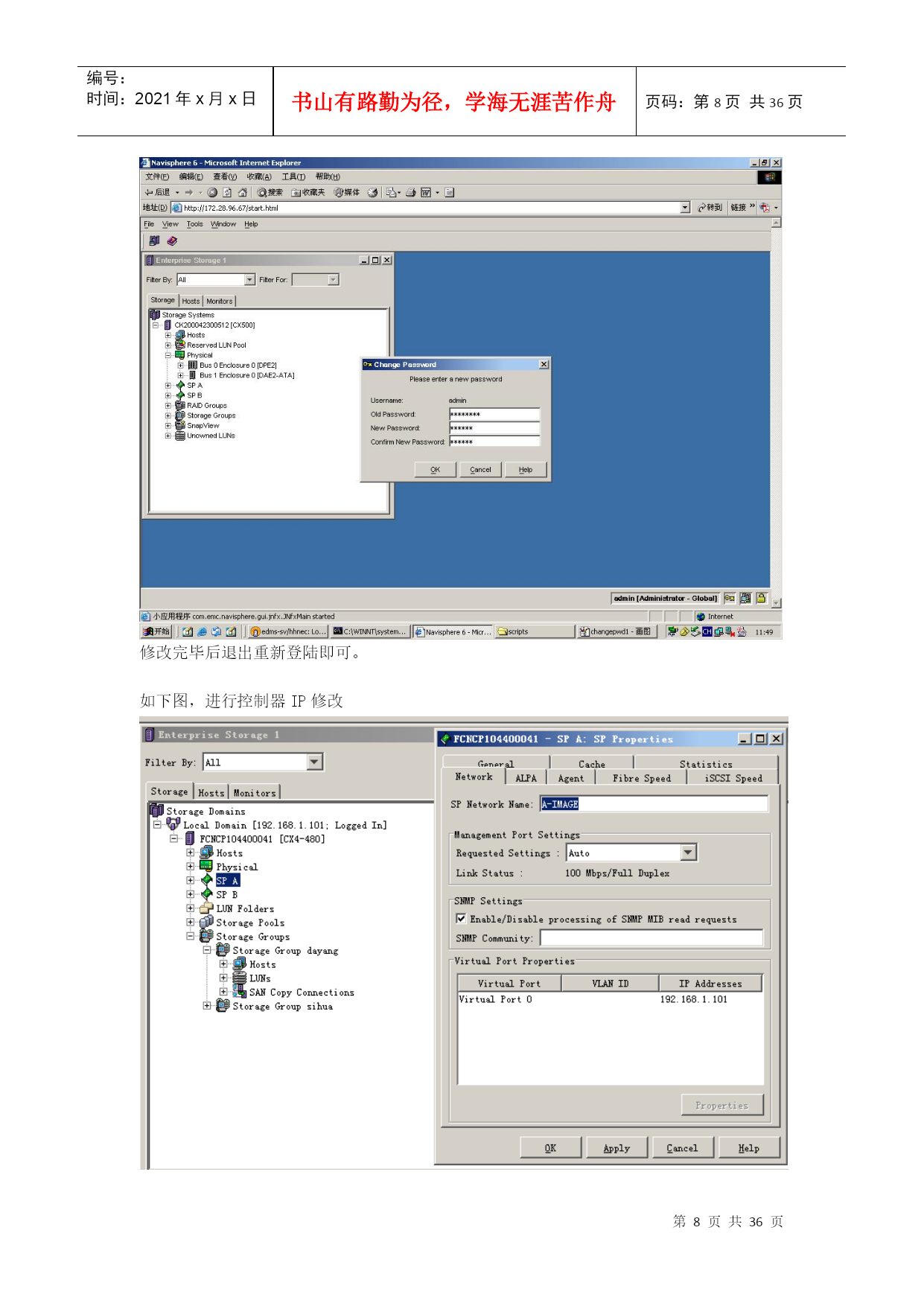Expand the Storage Pools node

[190, 922]
